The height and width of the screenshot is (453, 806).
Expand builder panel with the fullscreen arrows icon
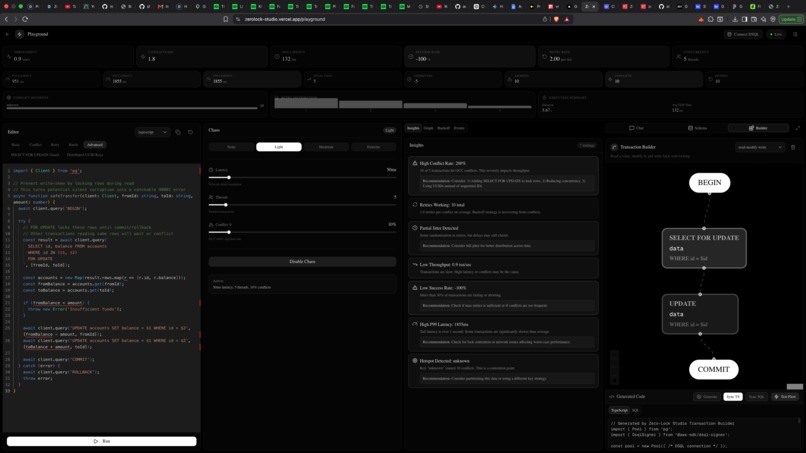[x=798, y=128]
